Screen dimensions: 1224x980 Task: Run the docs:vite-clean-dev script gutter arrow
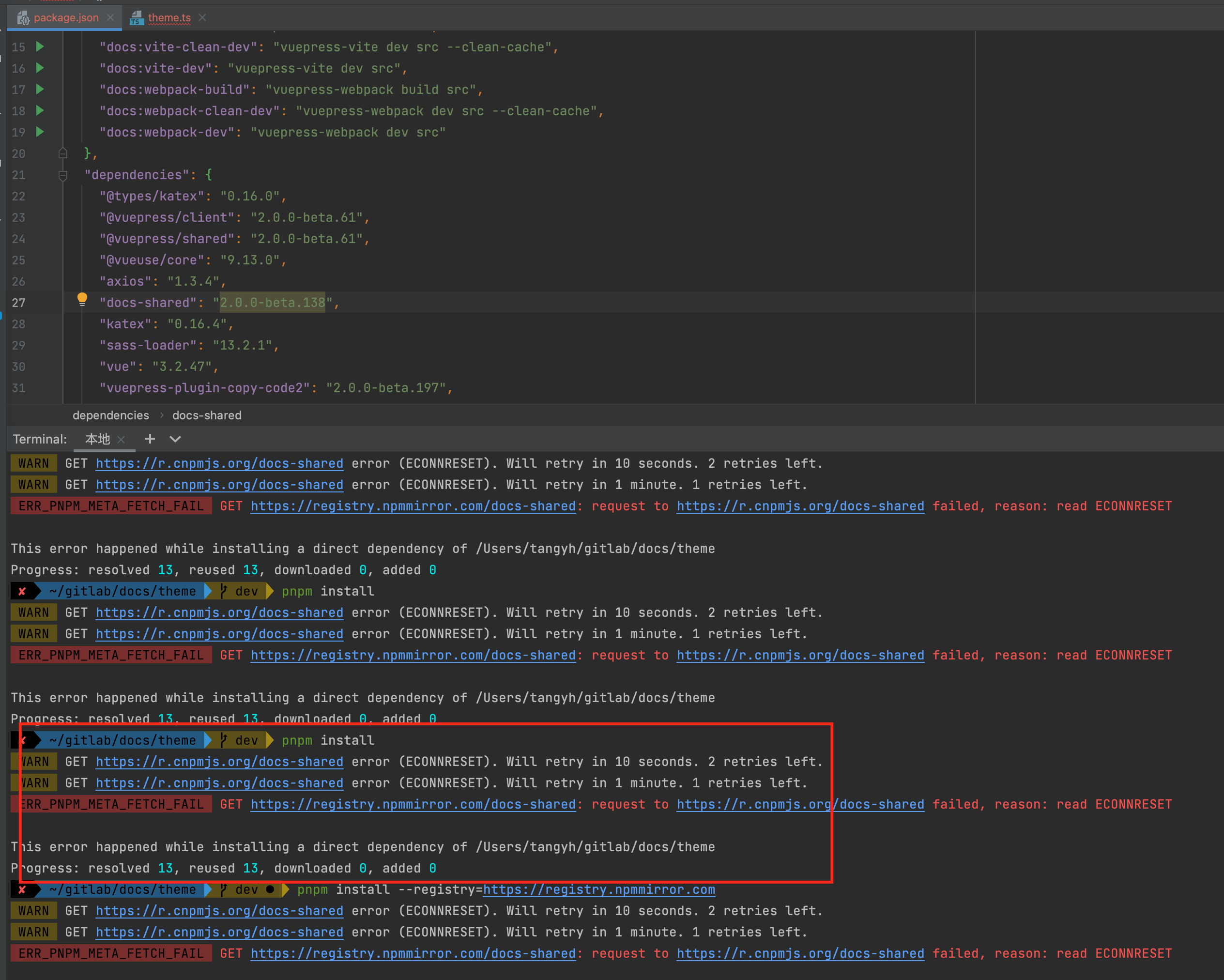click(x=40, y=46)
